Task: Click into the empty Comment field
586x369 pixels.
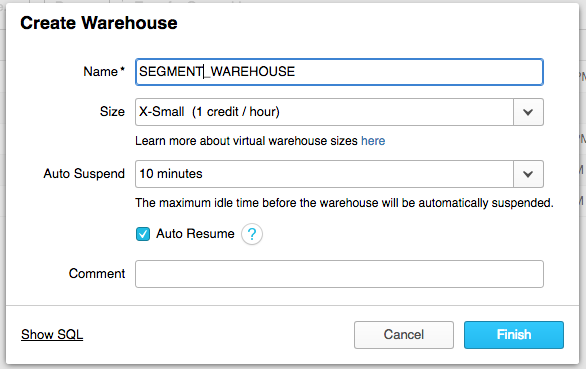Action: 339,274
